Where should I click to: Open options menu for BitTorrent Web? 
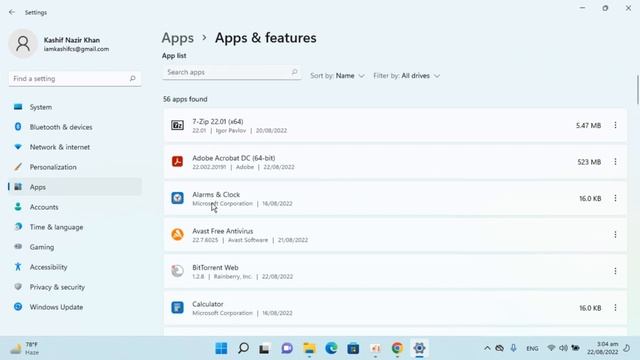pyautogui.click(x=615, y=271)
